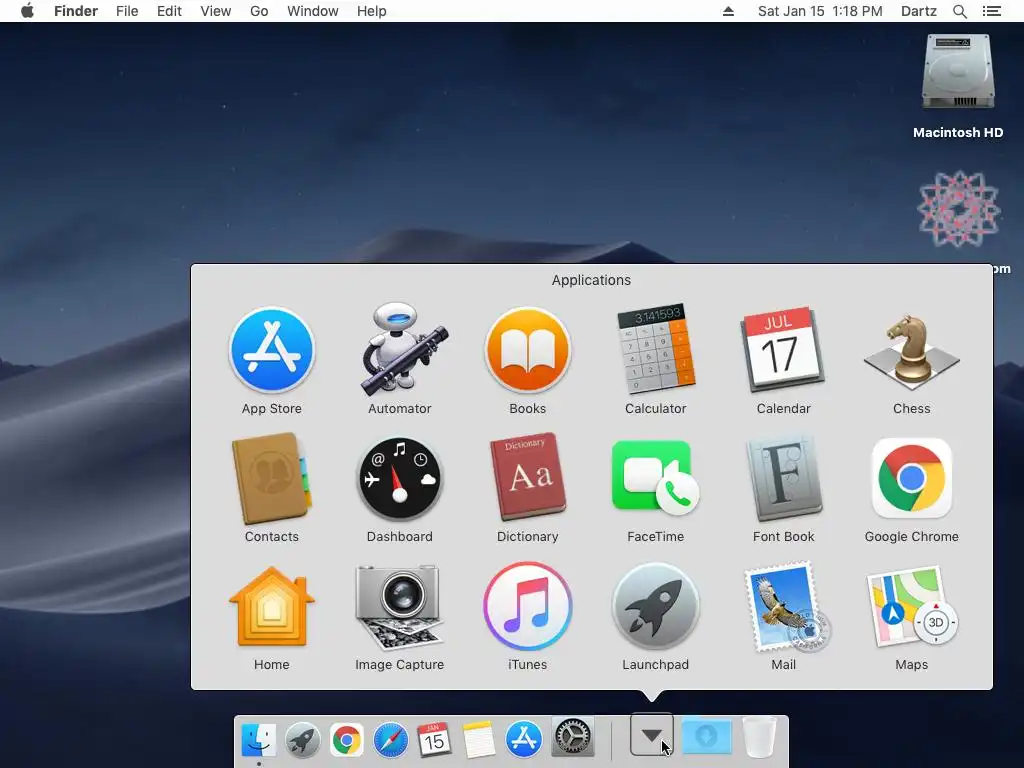Open the Home app
The image size is (1024, 768).
272,607
